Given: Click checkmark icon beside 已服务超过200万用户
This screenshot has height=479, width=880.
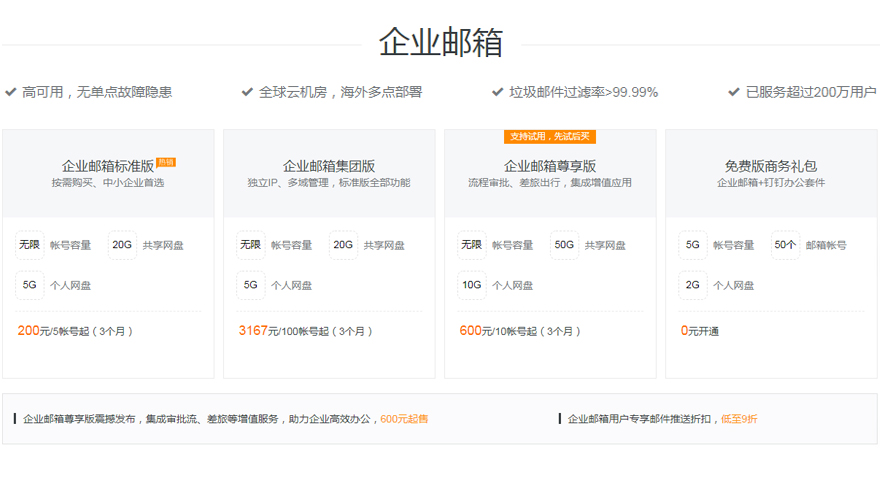Looking at the screenshot, I should 734,92.
